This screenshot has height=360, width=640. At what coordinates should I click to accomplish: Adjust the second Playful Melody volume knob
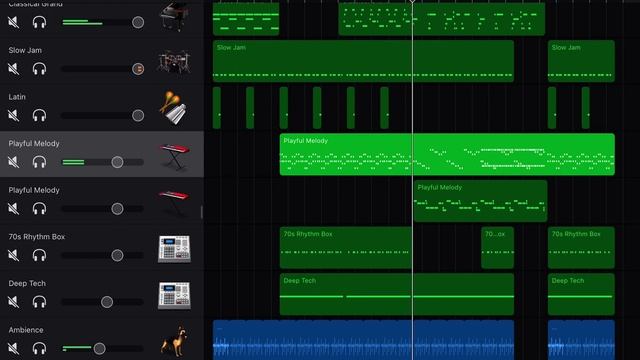[x=117, y=209]
